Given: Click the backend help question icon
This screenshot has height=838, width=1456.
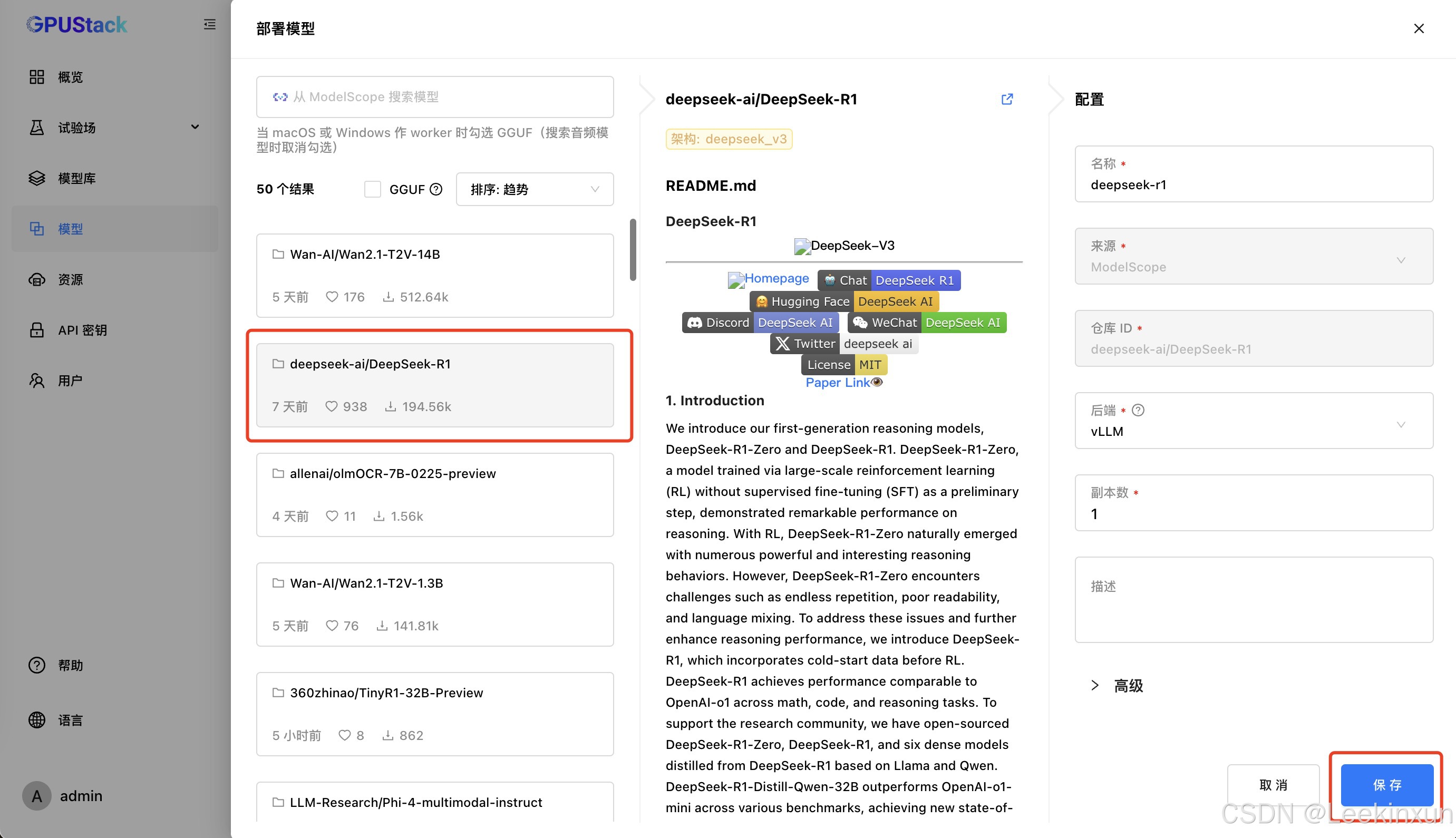Looking at the screenshot, I should coord(1138,411).
